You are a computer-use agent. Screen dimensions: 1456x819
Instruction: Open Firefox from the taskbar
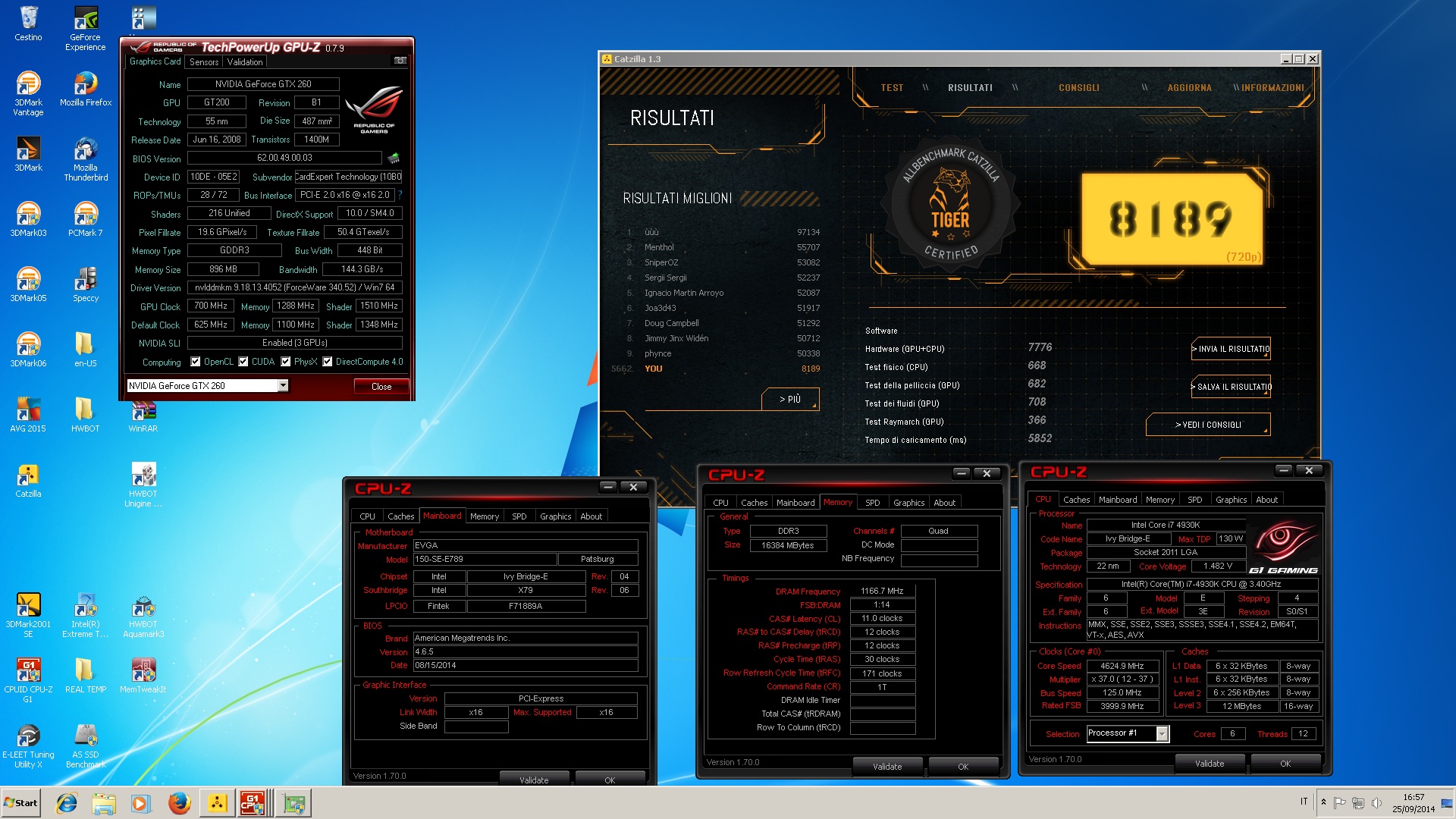pyautogui.click(x=179, y=803)
